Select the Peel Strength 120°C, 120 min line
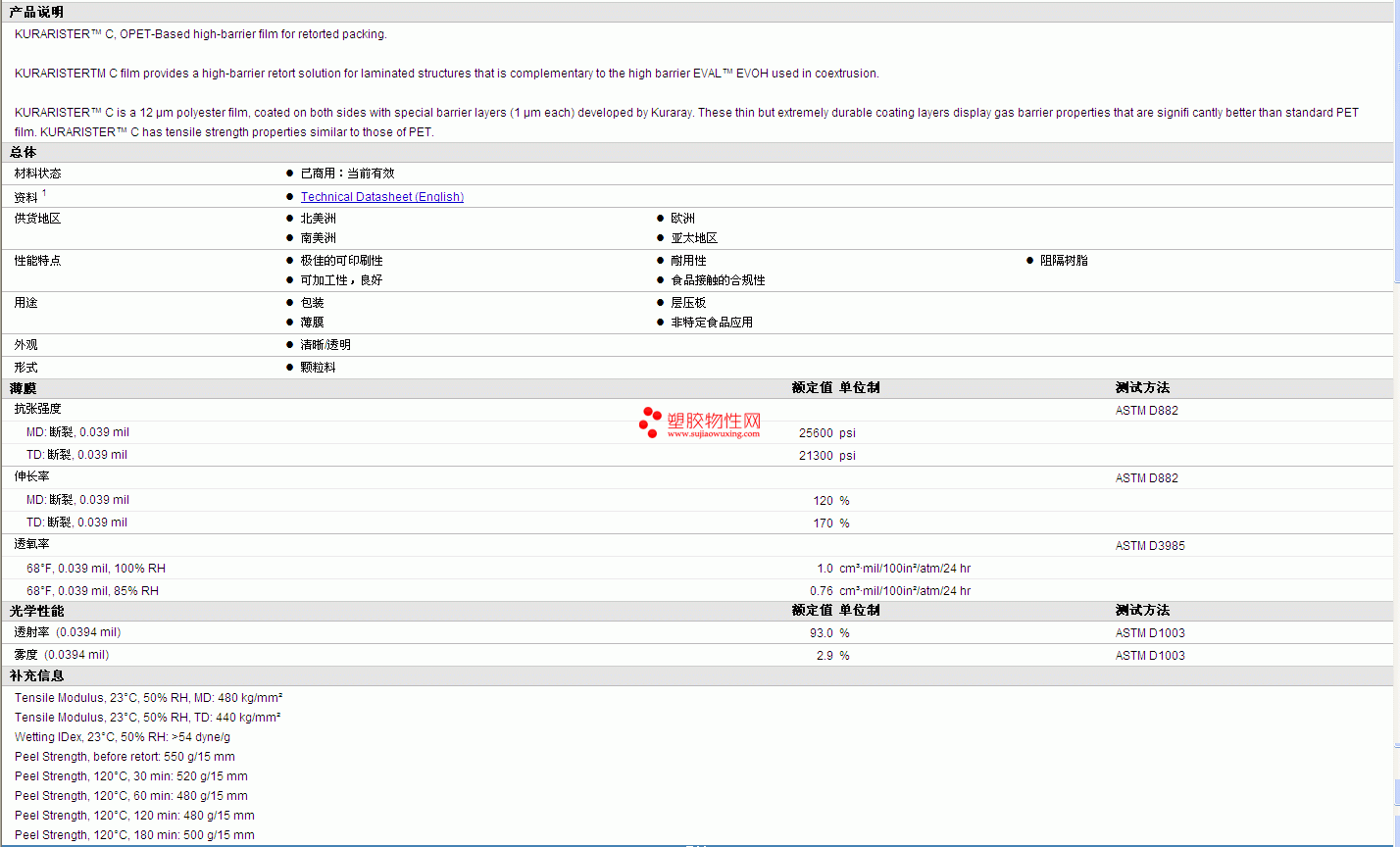The width and height of the screenshot is (1400, 847). [134, 816]
